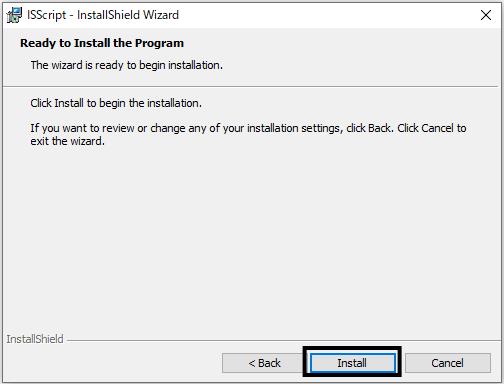Click the word Cancel inside the paragraph
Image resolution: width=504 pixels, height=384 pixels.
click(x=437, y=128)
